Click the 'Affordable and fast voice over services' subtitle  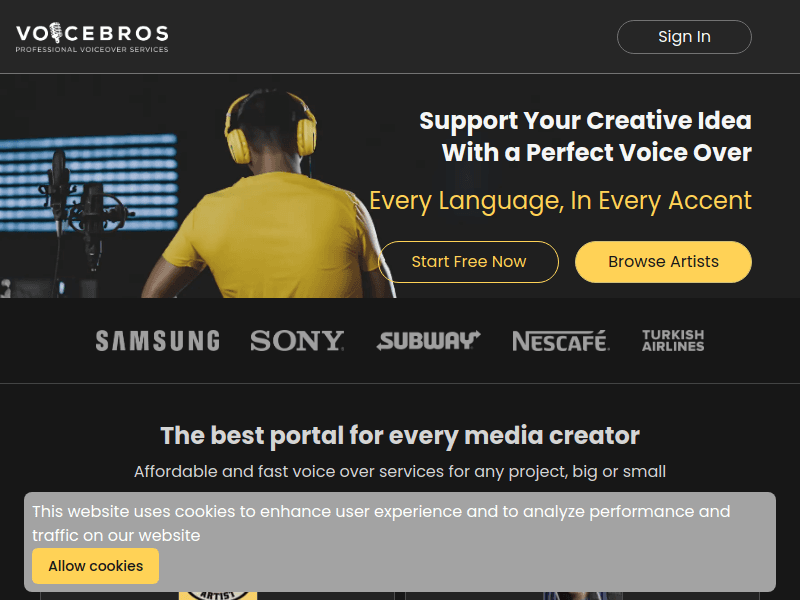400,471
